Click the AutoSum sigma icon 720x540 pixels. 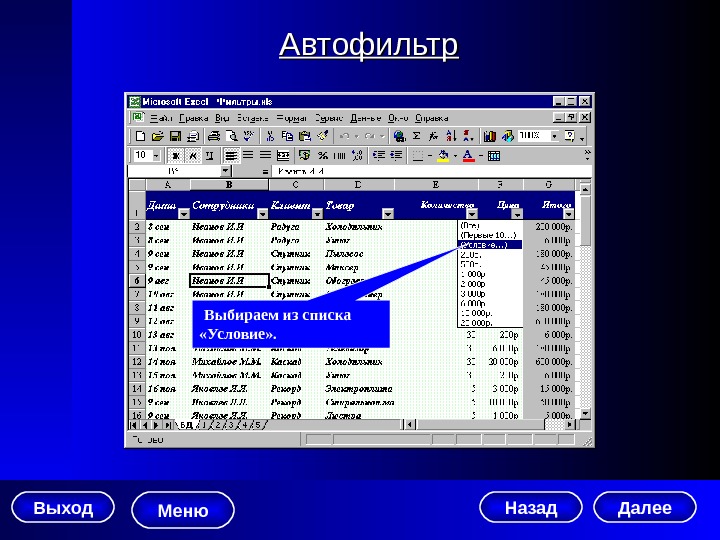[x=416, y=136]
